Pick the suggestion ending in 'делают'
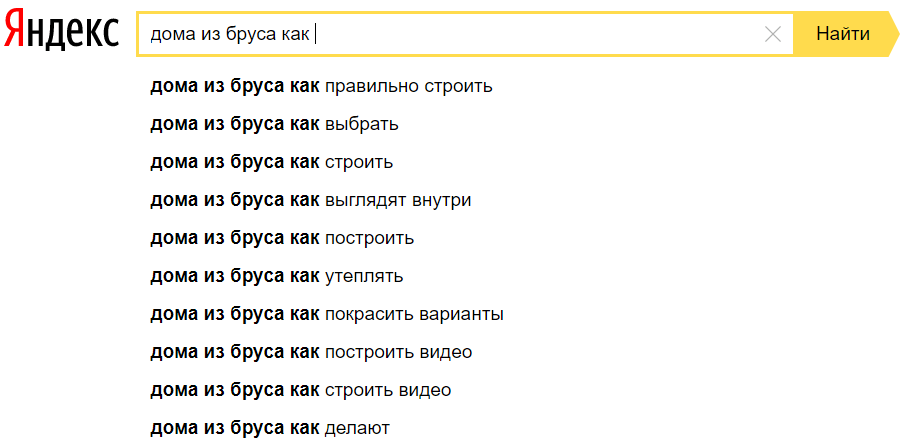907x446 pixels. click(x=269, y=428)
